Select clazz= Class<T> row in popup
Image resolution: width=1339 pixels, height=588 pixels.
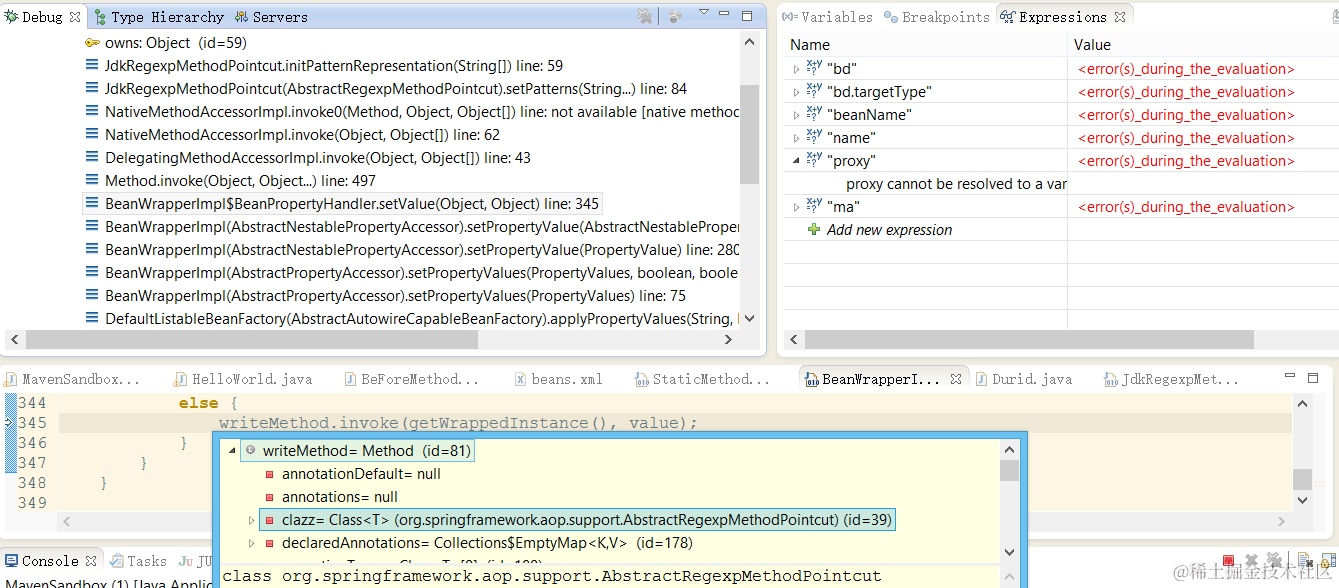(x=576, y=520)
